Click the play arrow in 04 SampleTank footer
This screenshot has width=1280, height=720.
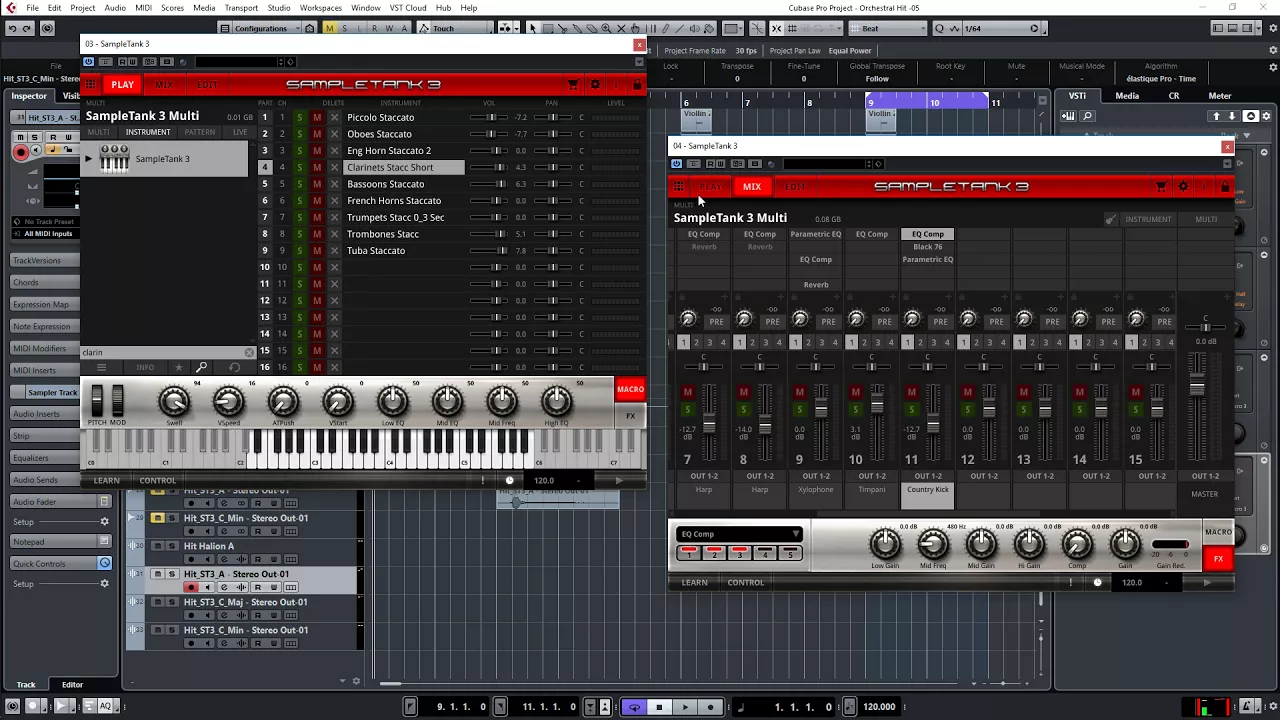(x=1206, y=582)
